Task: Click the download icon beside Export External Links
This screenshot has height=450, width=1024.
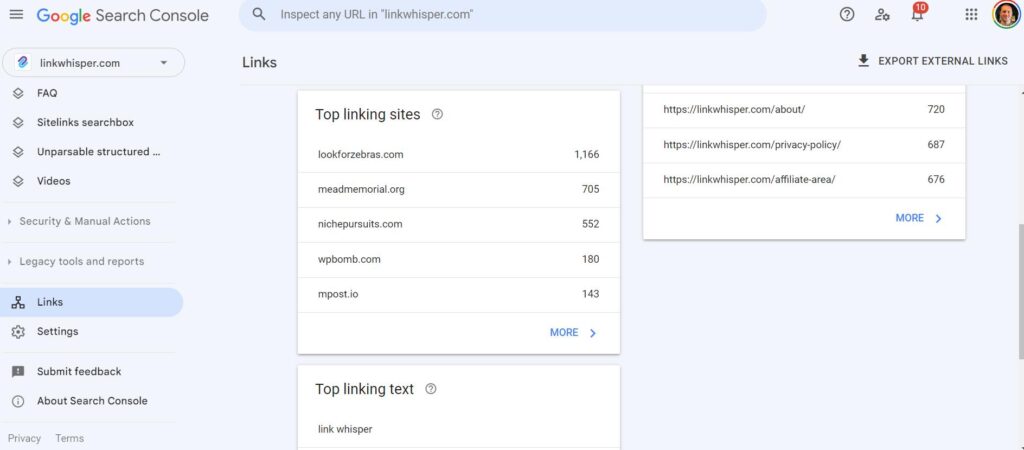Action: tap(863, 61)
